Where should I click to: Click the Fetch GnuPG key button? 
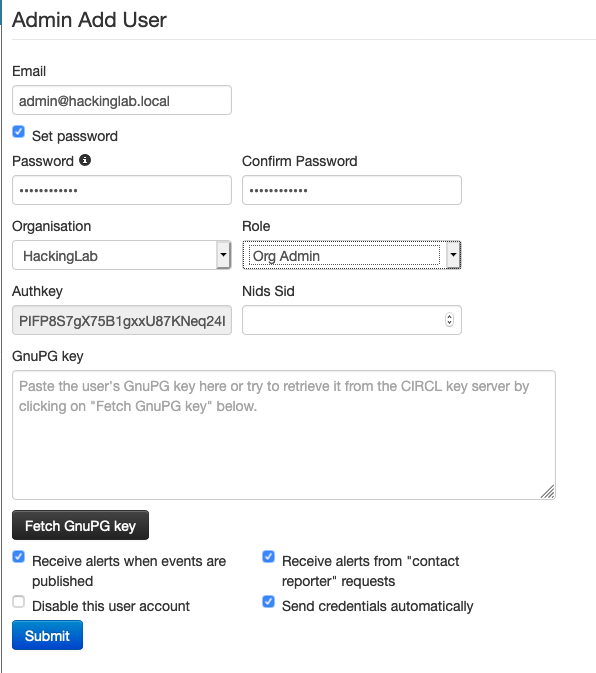coord(80,525)
